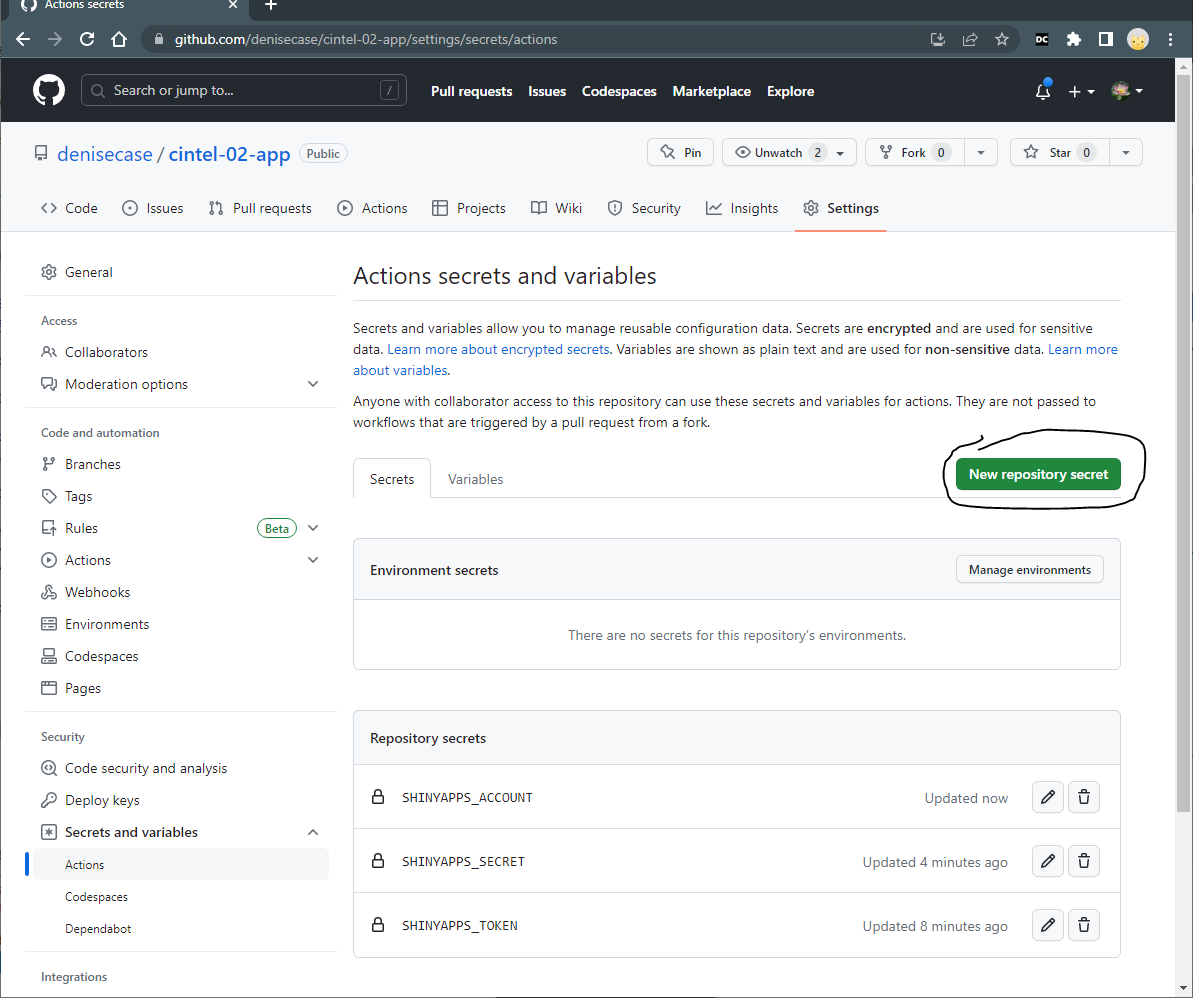Open the Chrome three-dot menu
The width and height of the screenshot is (1193, 998).
(1170, 40)
